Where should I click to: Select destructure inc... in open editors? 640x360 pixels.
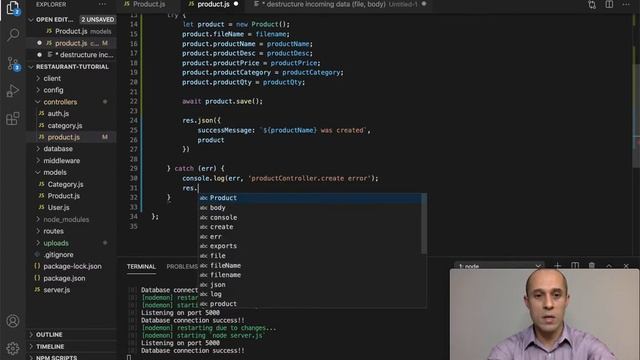tap(72, 55)
